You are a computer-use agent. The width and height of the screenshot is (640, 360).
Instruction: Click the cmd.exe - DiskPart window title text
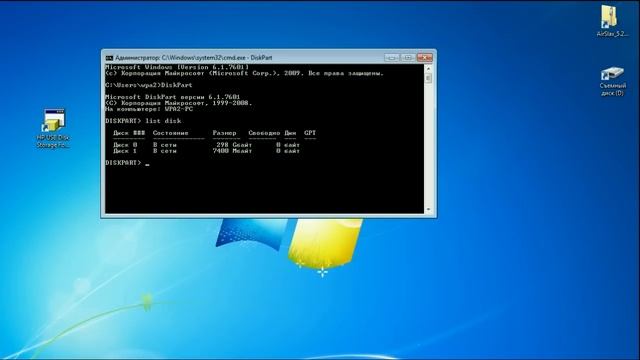click(193, 58)
